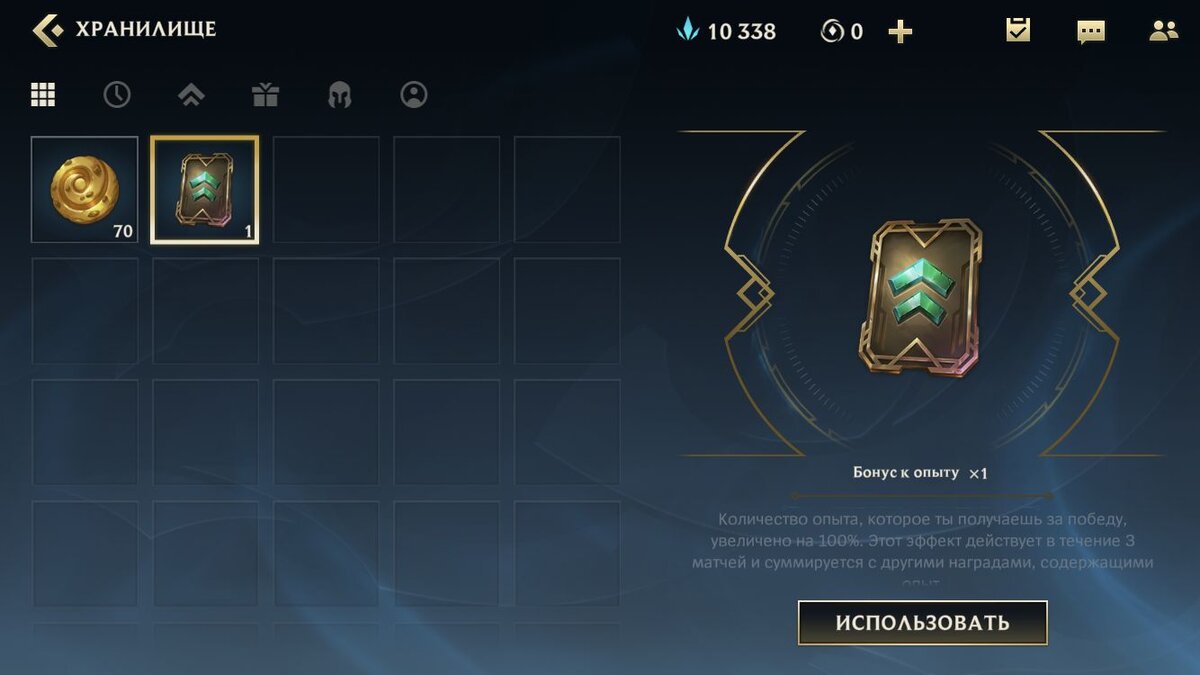Screen dimensions: 1200x675
Task: Click the large XP boost preview image
Action: (921, 298)
